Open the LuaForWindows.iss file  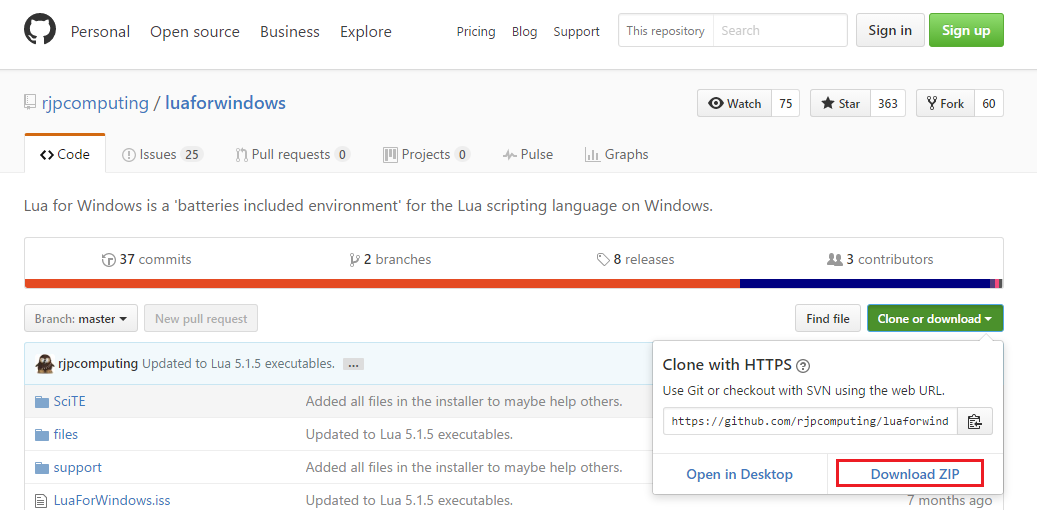click(112, 500)
